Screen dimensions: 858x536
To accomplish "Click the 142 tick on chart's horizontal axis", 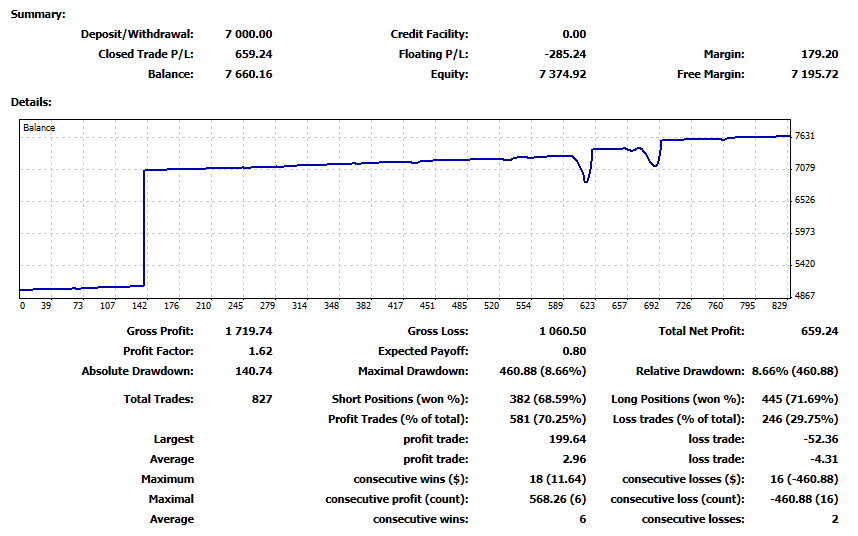I will (x=142, y=306).
